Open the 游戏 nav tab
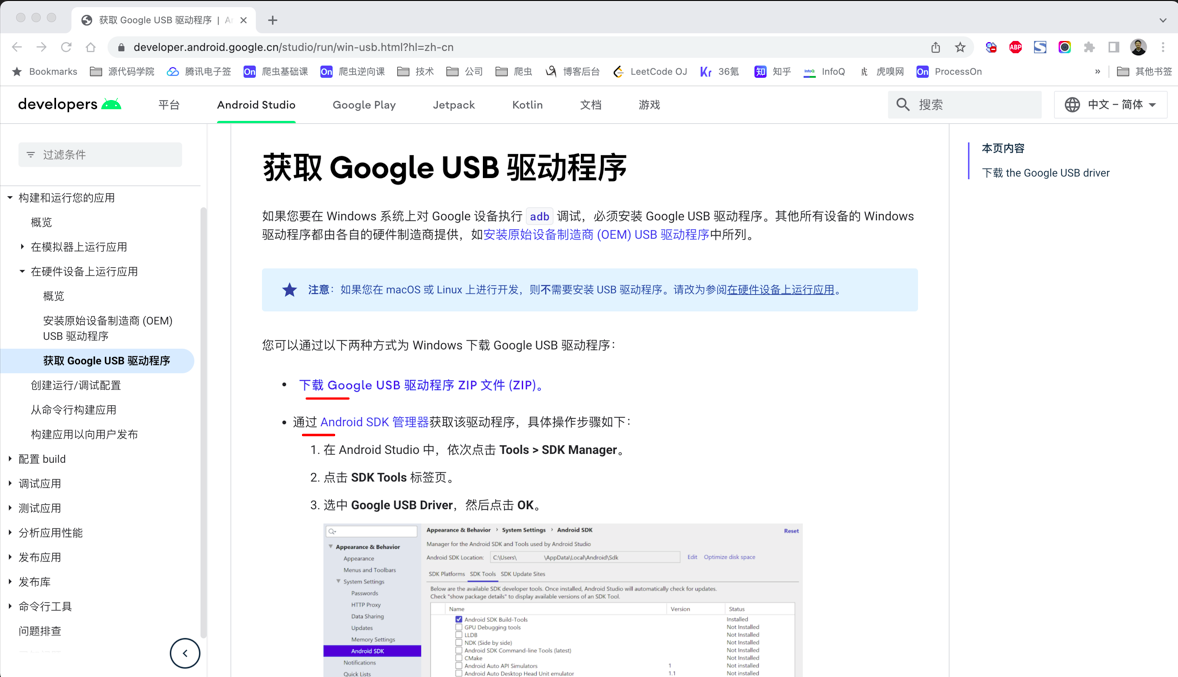Viewport: 1178px width, 677px height. click(649, 104)
